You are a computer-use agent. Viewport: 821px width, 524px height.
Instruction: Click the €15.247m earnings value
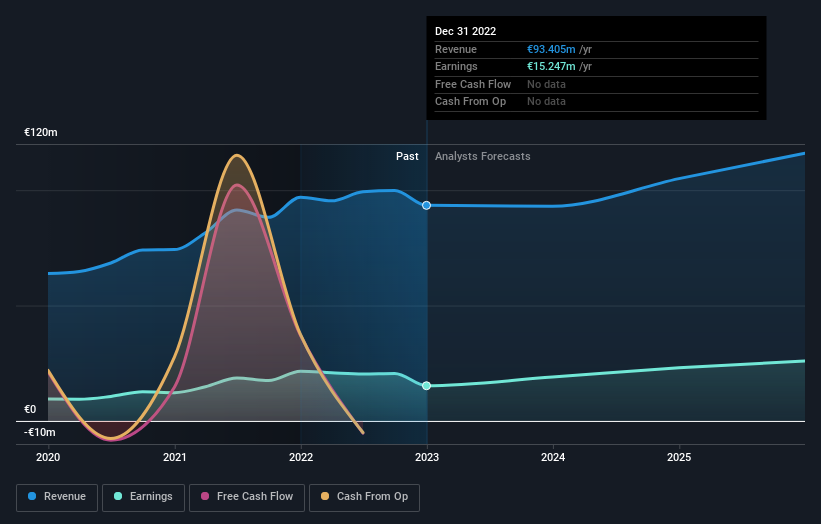tap(551, 66)
